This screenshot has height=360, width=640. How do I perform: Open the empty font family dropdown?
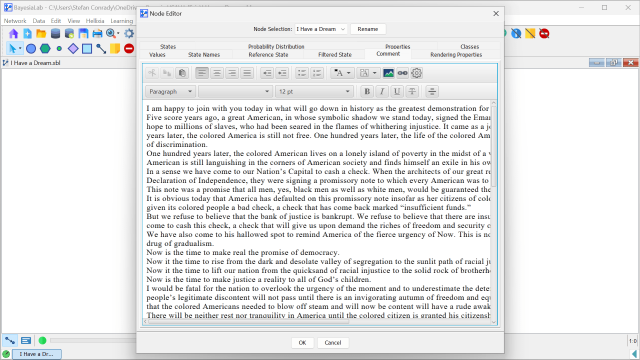235,91
